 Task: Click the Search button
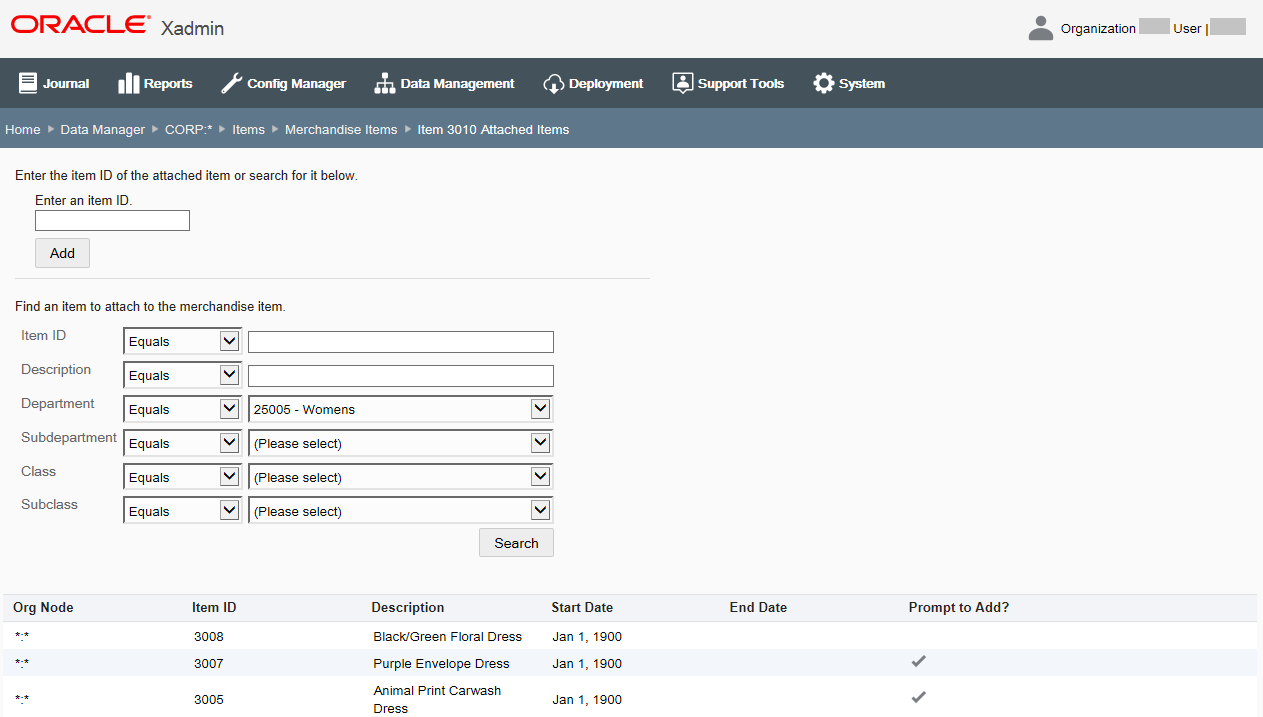coord(516,542)
